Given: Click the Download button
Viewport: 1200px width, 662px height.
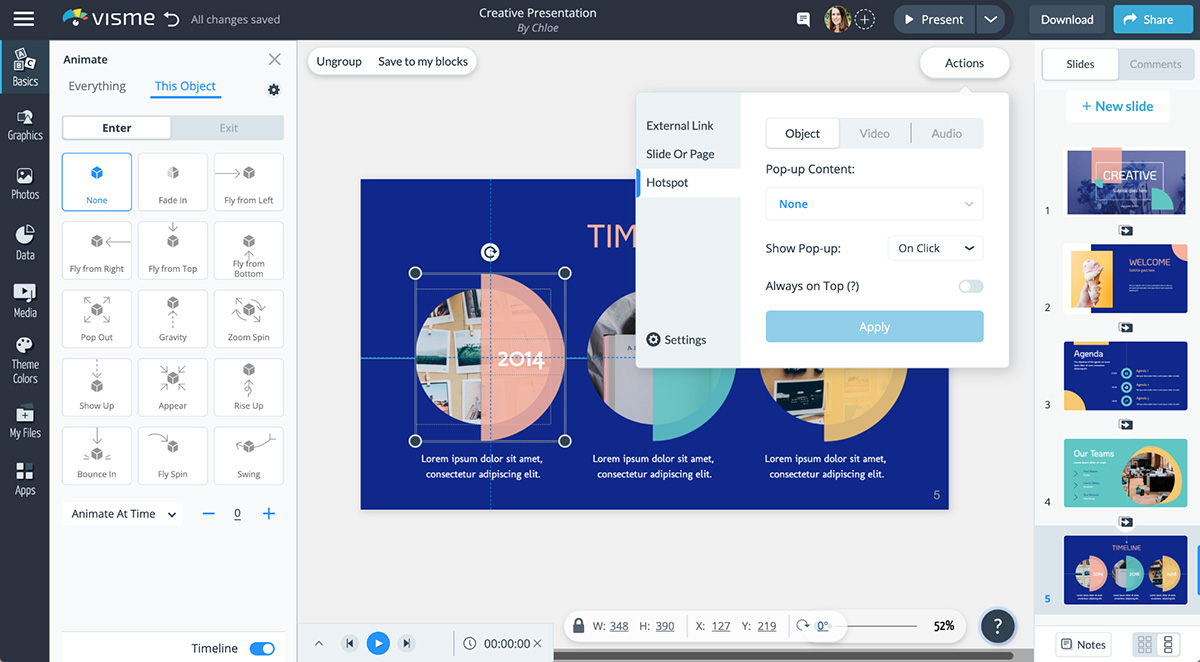Looking at the screenshot, I should point(1067,19).
